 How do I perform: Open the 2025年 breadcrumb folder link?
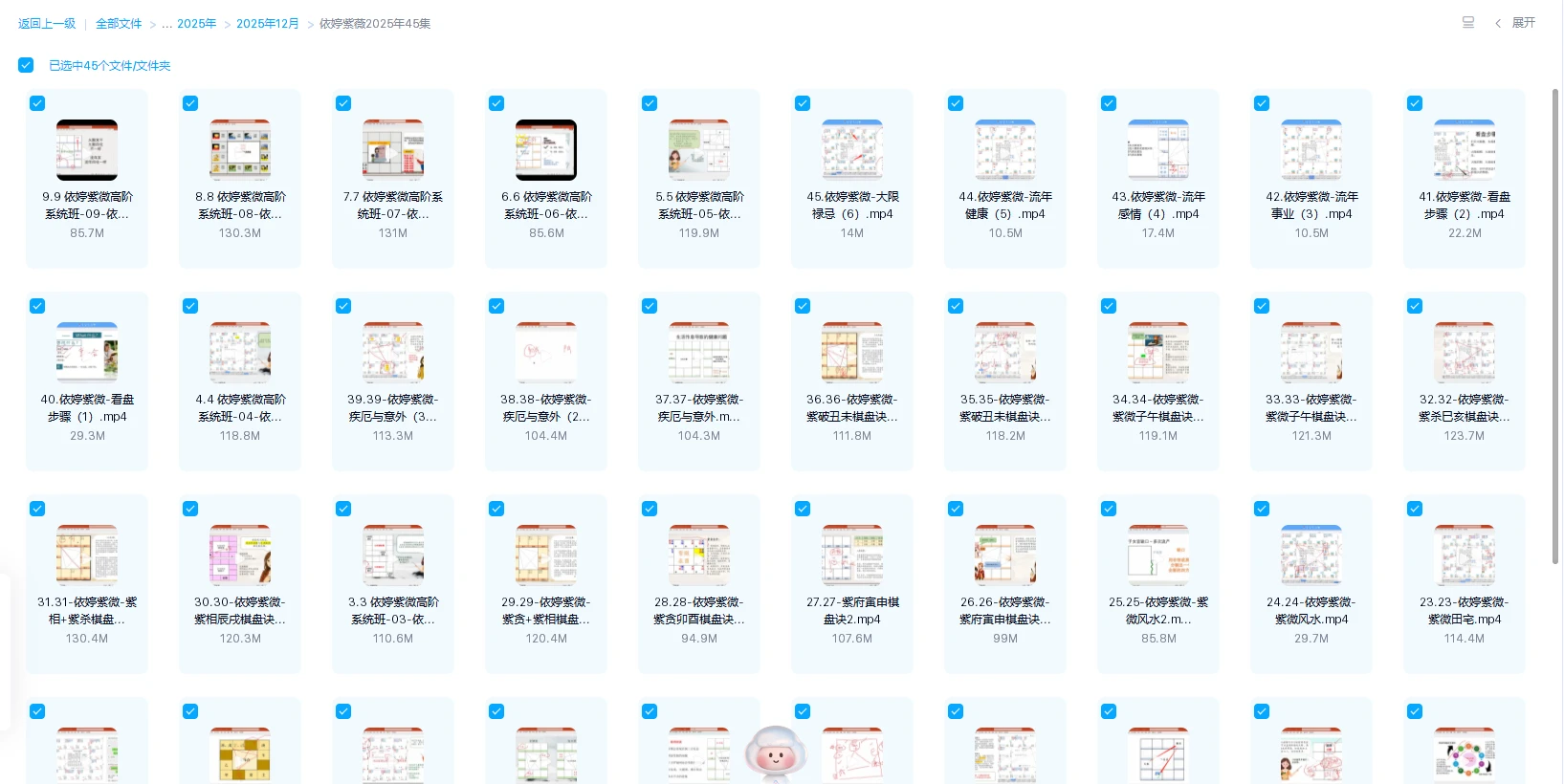point(196,24)
